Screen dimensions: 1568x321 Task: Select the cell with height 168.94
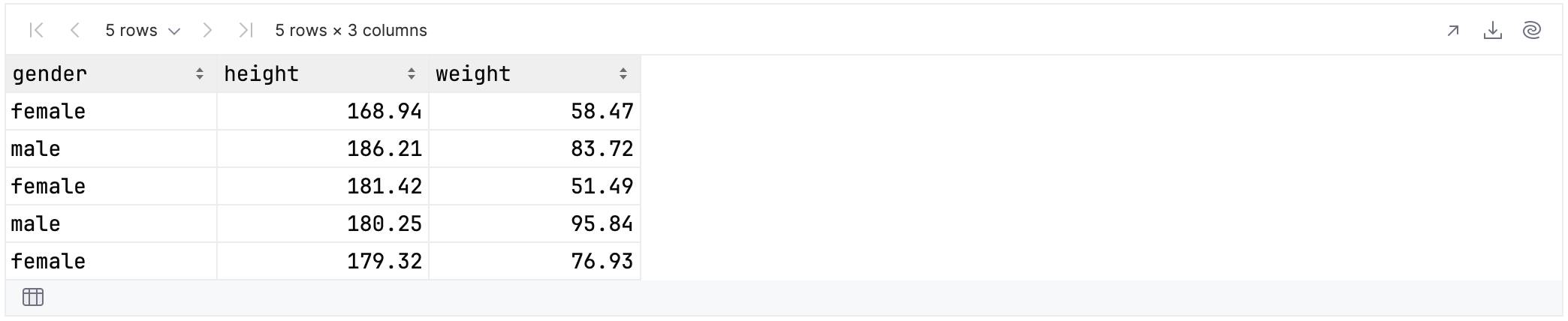pos(323,111)
